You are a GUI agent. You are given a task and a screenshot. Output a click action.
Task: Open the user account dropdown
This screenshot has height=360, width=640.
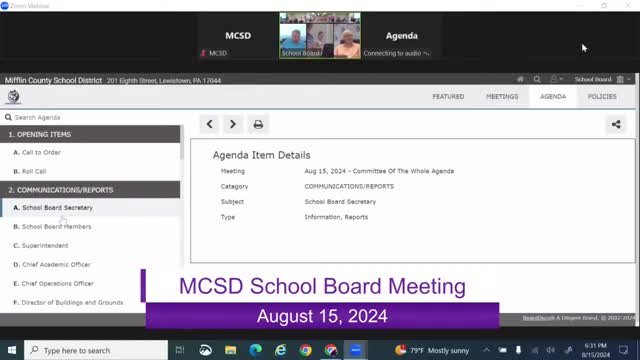556,79
